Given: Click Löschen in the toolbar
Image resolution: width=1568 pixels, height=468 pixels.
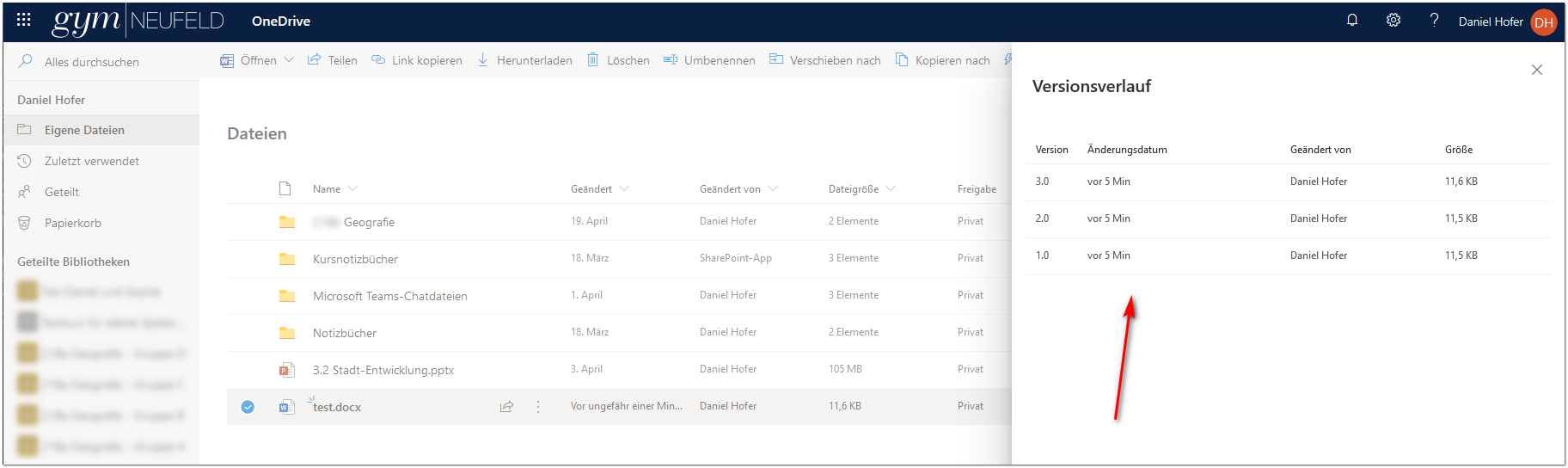Looking at the screenshot, I should (x=618, y=60).
